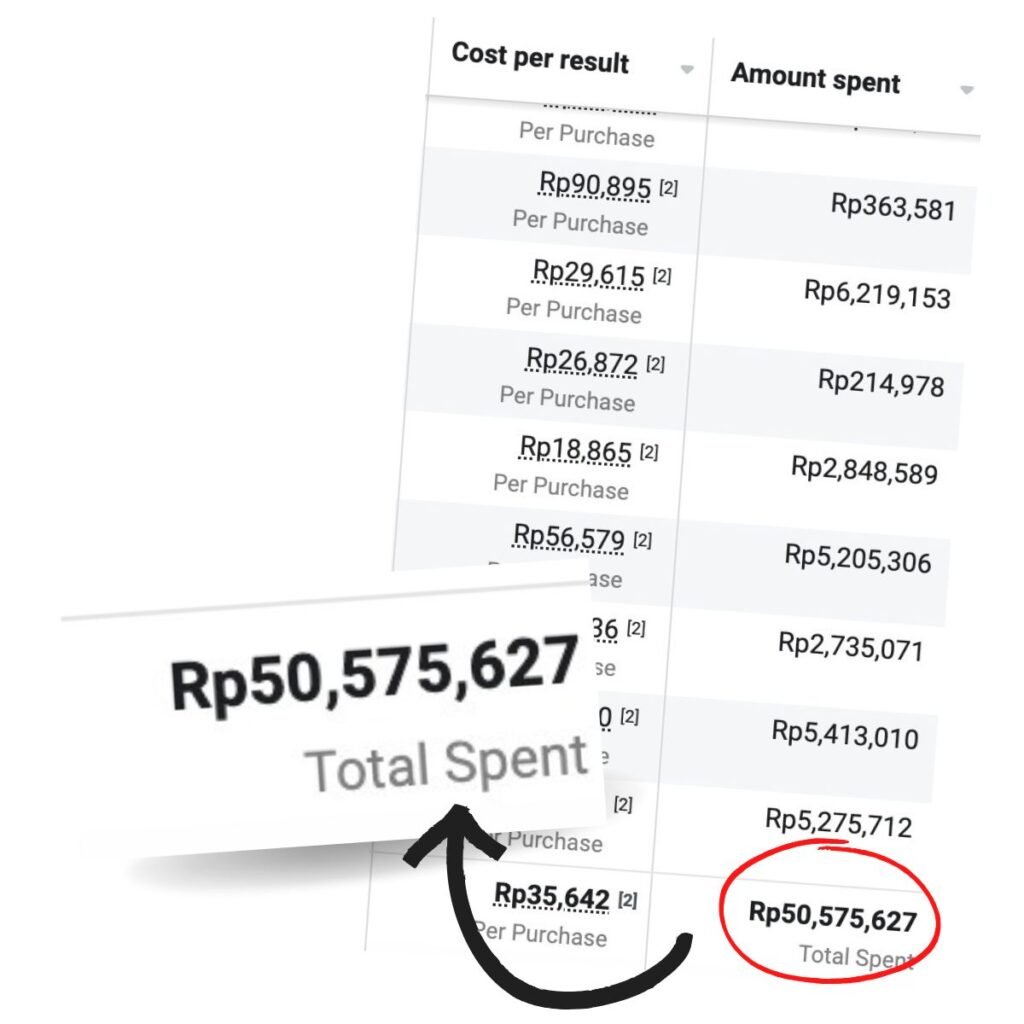Open the Cost per result column dropdown arrow
Viewport: 1024px width, 1024px height.
pyautogui.click(x=687, y=70)
